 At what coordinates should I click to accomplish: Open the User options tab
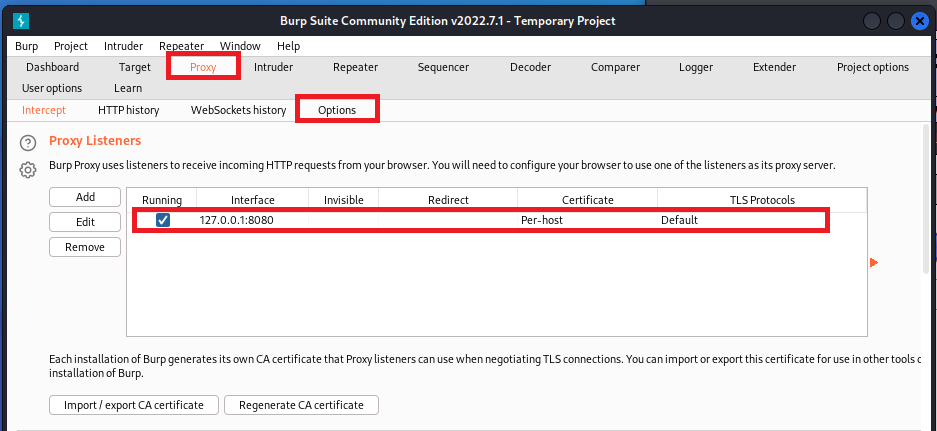52,88
